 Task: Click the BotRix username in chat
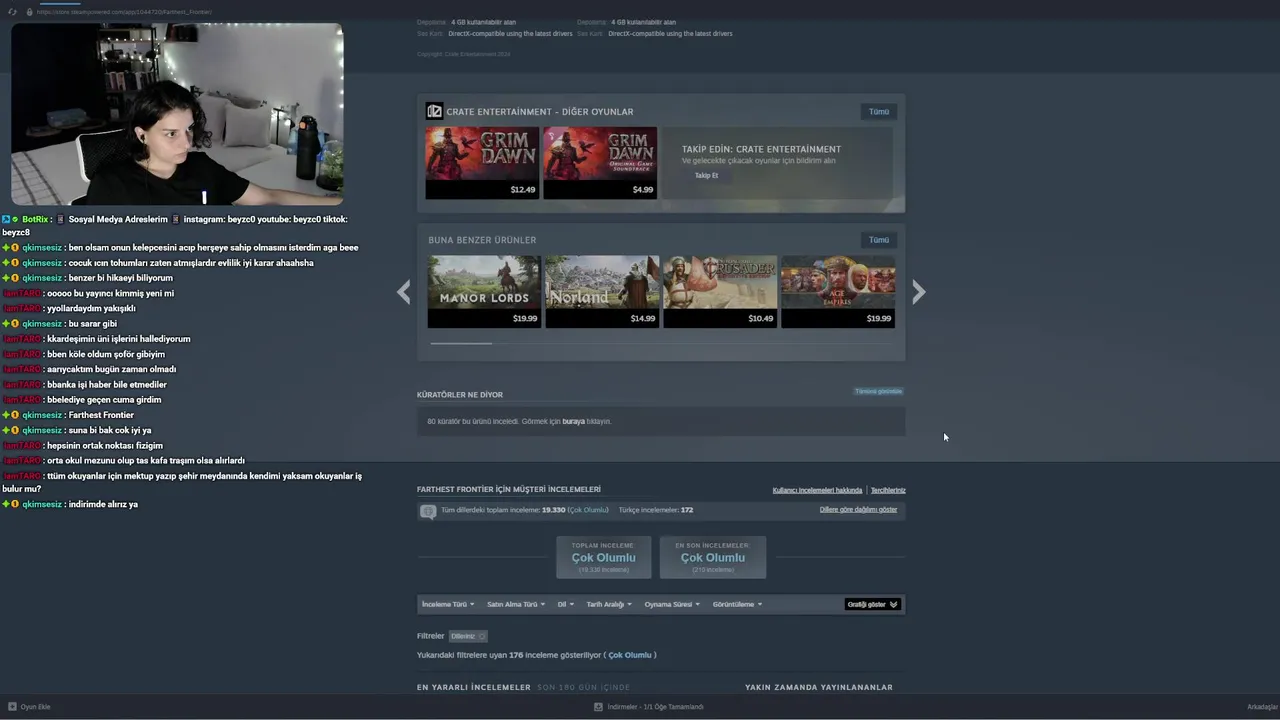tap(35, 219)
